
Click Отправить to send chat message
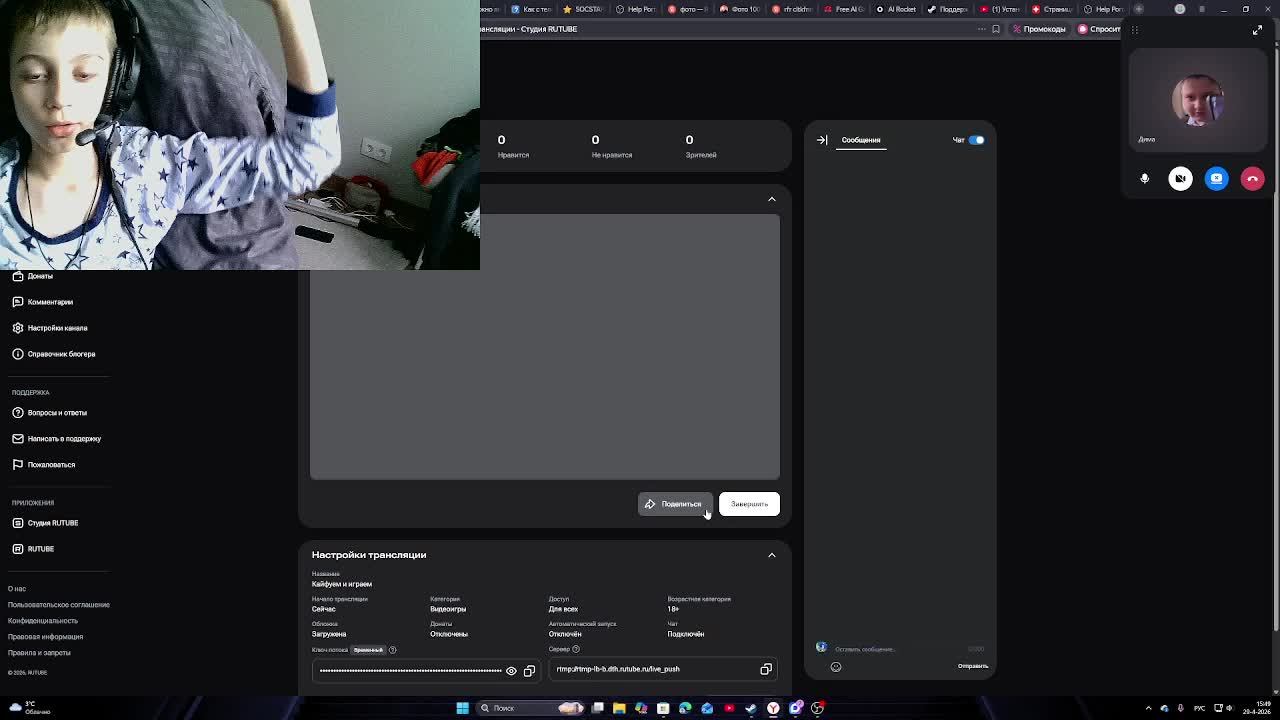coord(973,666)
